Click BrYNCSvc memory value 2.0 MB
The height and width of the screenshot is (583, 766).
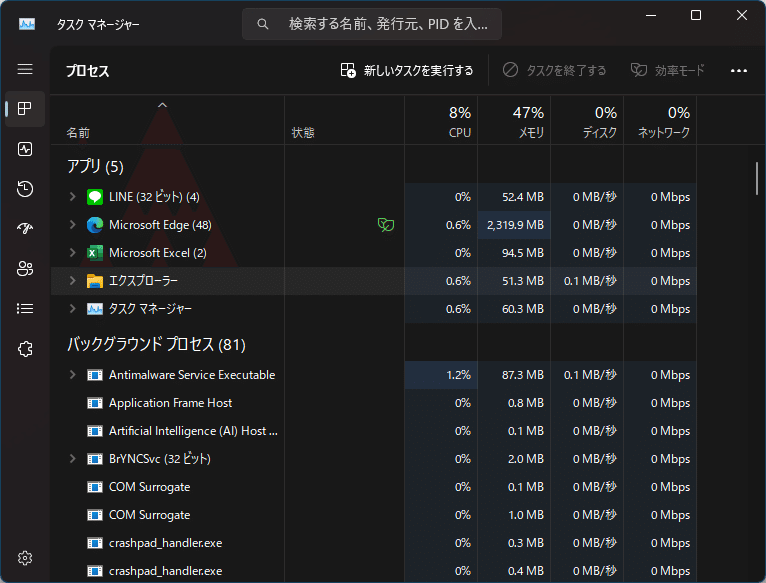point(526,459)
